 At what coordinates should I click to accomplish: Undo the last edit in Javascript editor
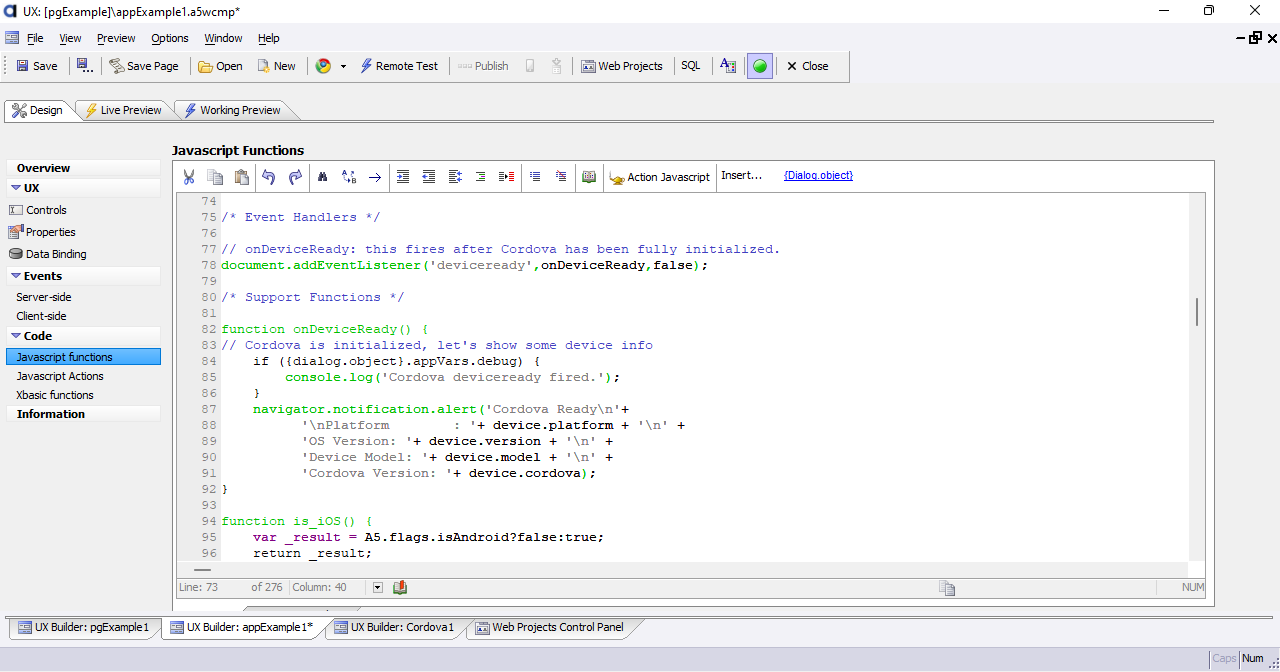click(269, 177)
